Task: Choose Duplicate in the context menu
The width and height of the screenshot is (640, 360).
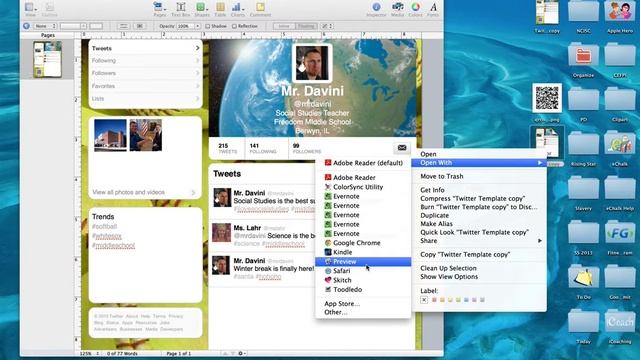Action: [x=435, y=215]
